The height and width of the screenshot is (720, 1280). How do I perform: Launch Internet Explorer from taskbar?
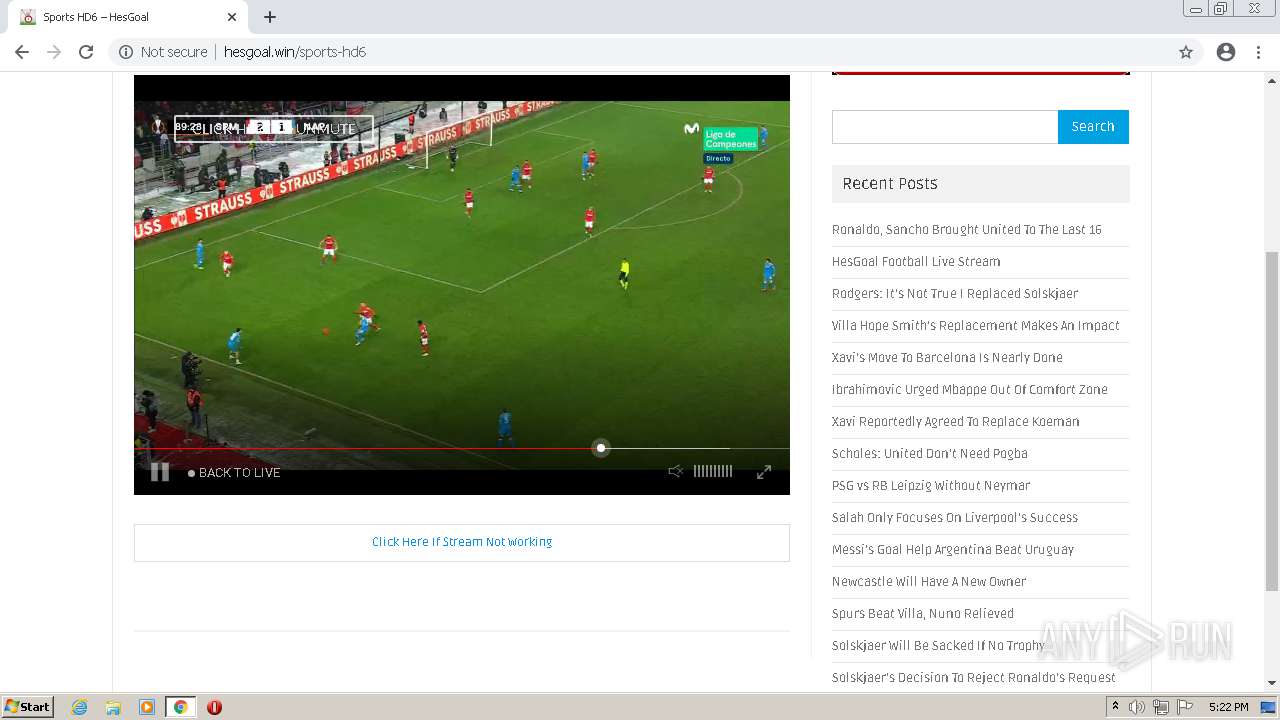tap(80, 707)
